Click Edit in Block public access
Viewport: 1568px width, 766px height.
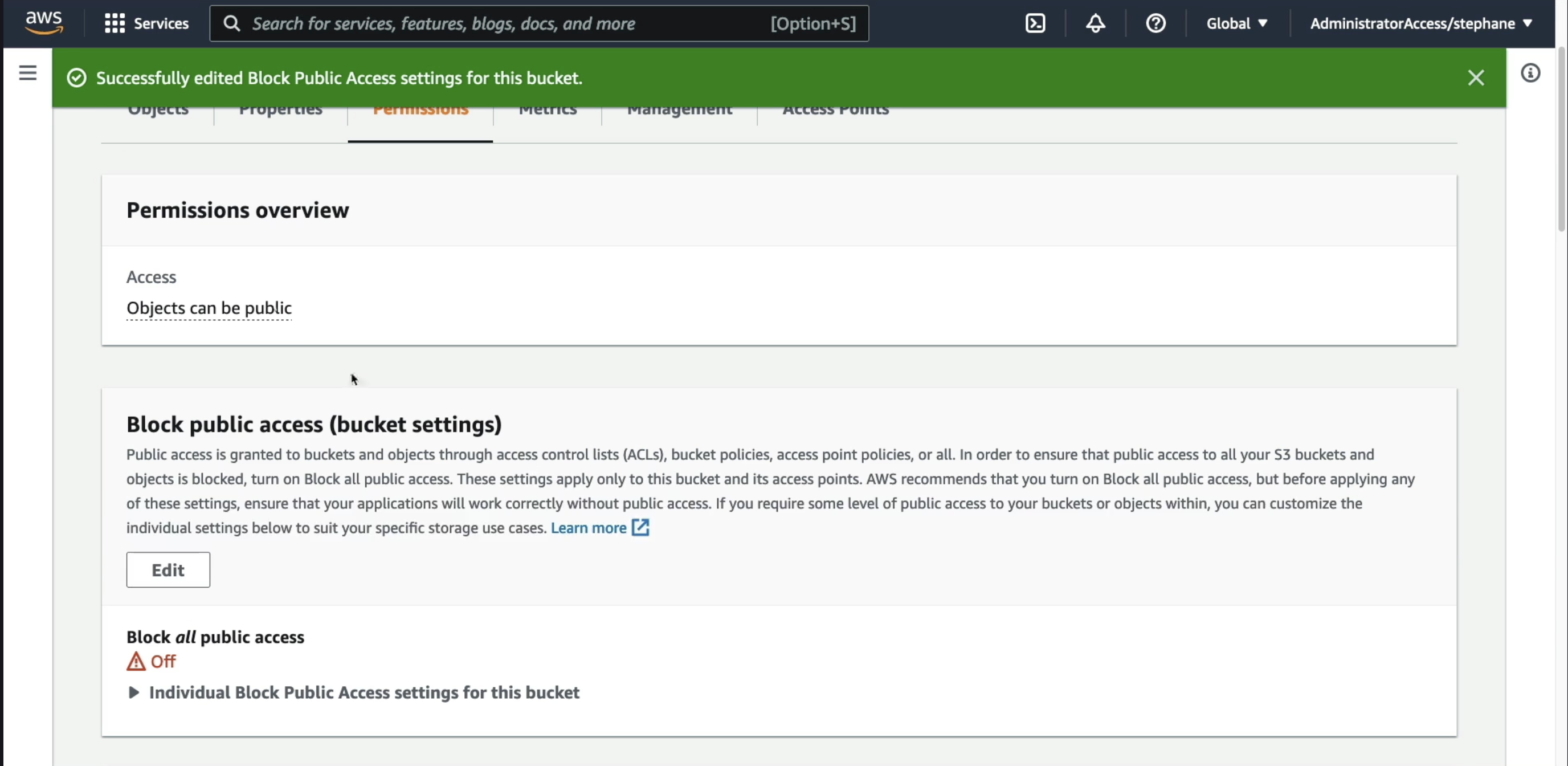tap(168, 570)
